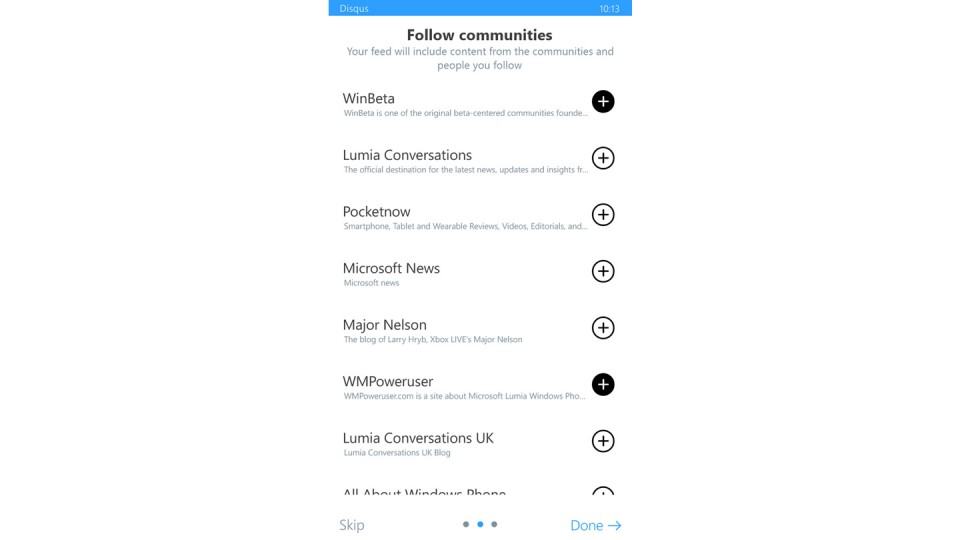
Task: Unfollow the WinBeta community
Action: click(x=603, y=101)
